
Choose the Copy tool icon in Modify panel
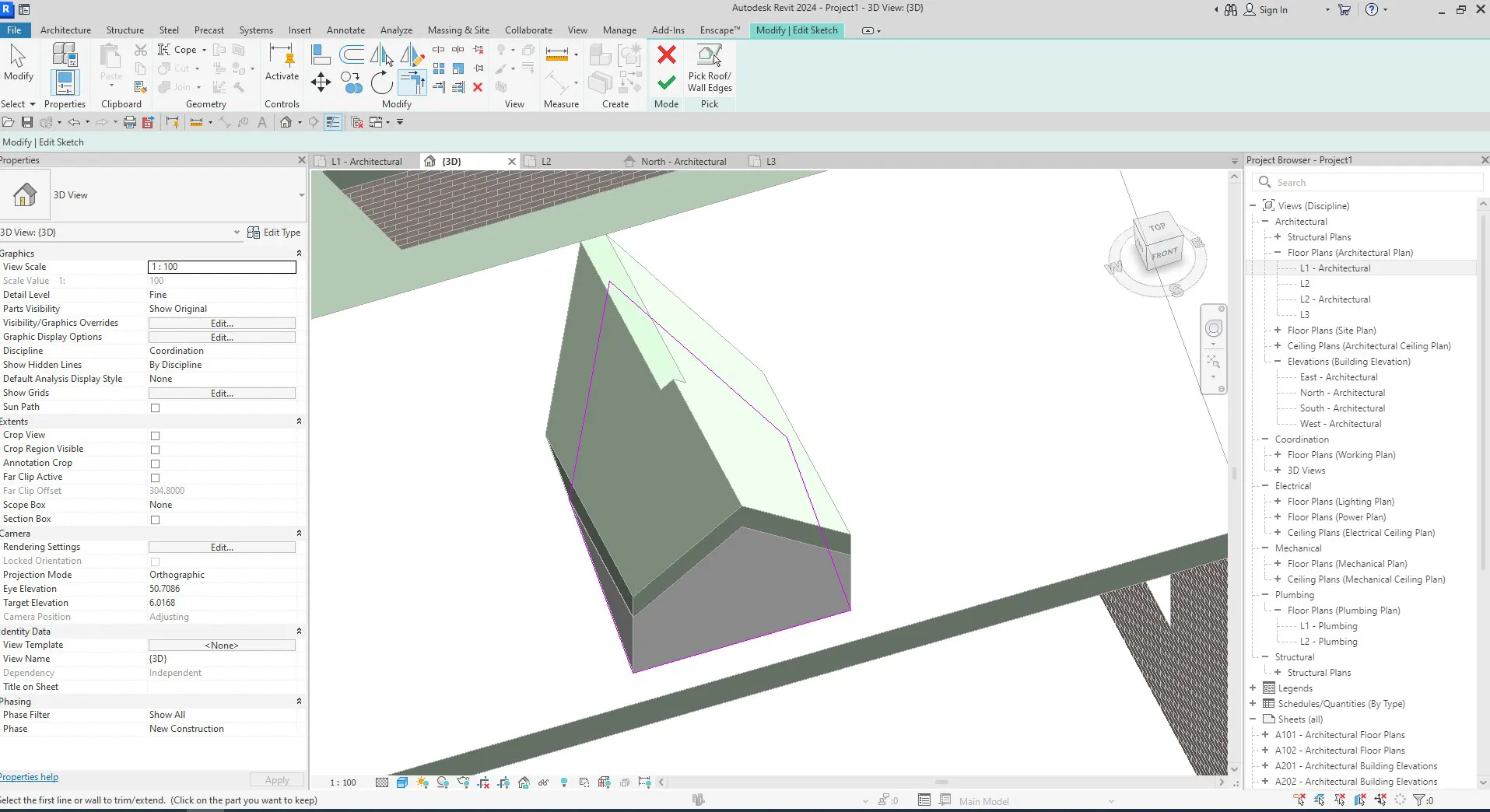click(x=351, y=82)
